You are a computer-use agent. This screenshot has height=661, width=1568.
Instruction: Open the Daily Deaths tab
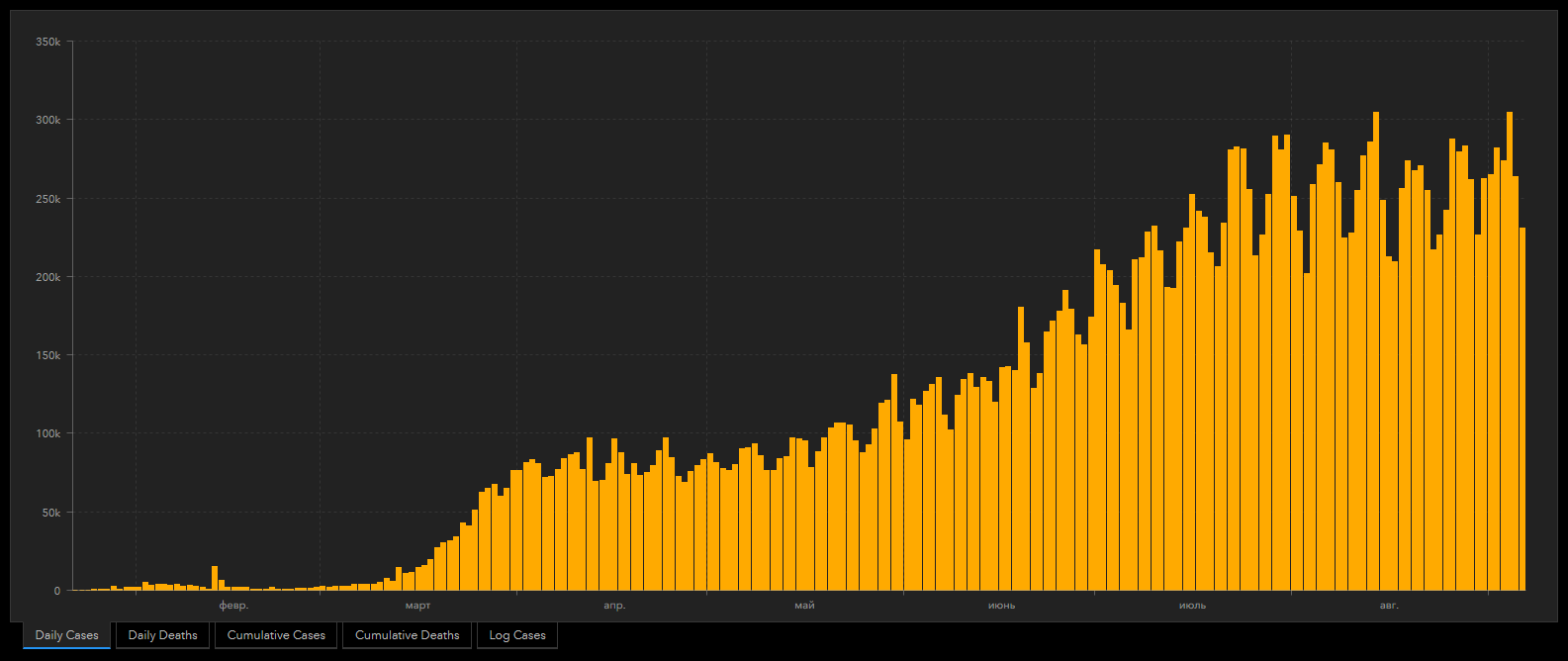tap(162, 635)
